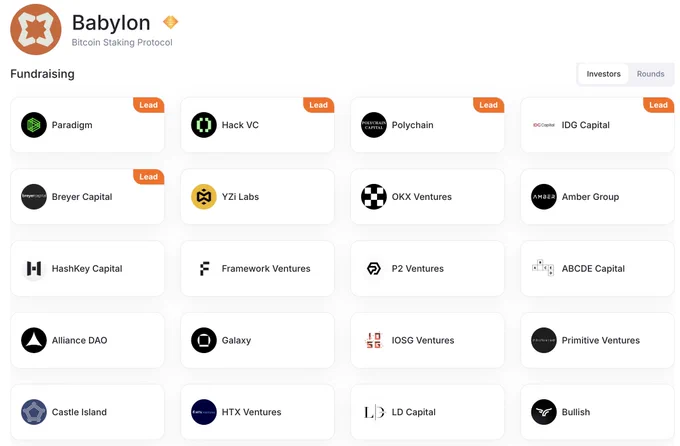Switch to the Investors tab

click(x=603, y=74)
